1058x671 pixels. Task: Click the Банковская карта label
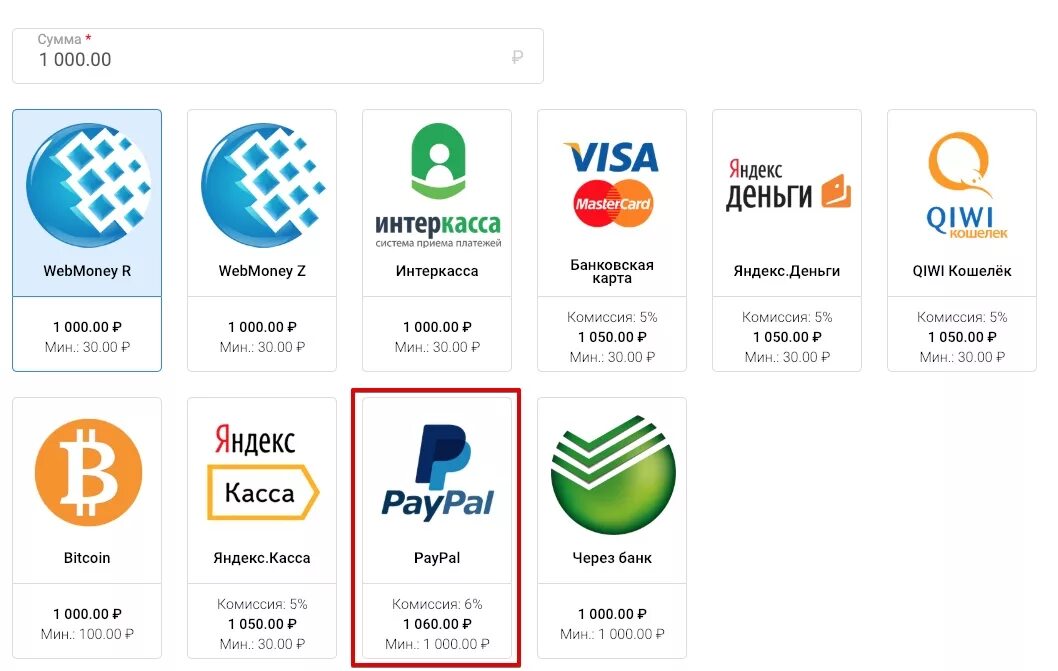[x=612, y=271]
